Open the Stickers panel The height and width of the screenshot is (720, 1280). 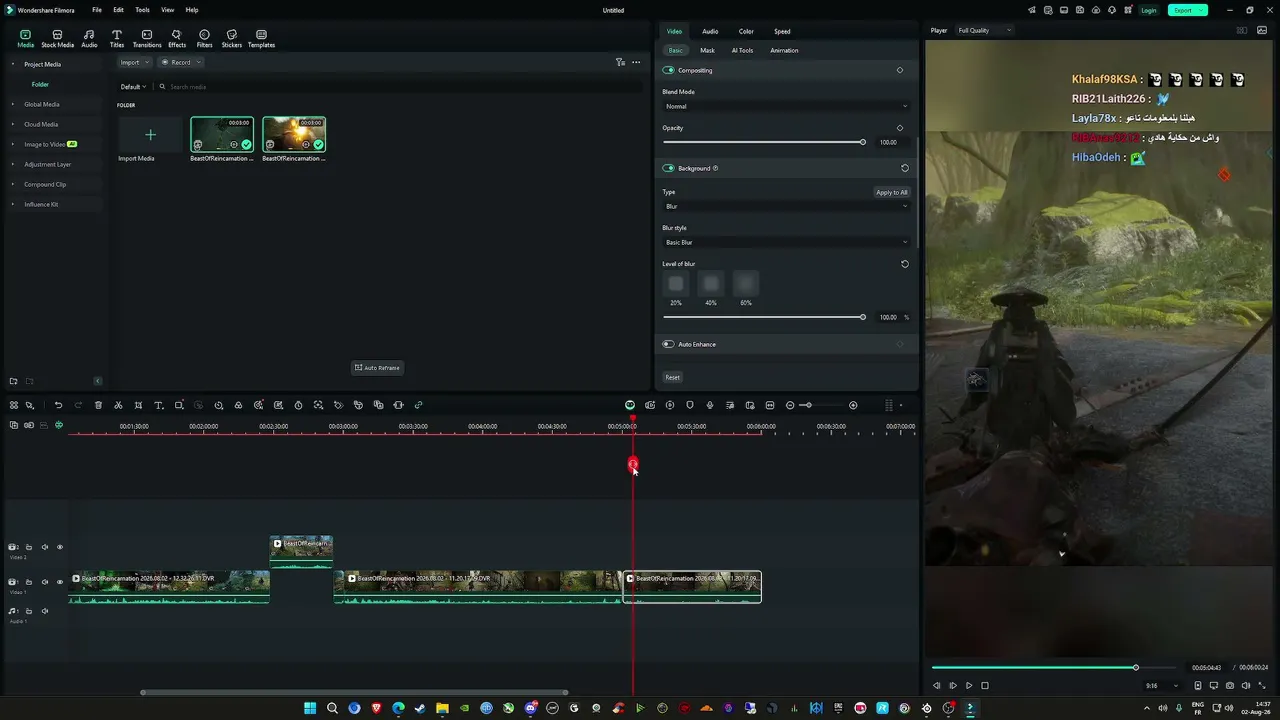tap(231, 38)
